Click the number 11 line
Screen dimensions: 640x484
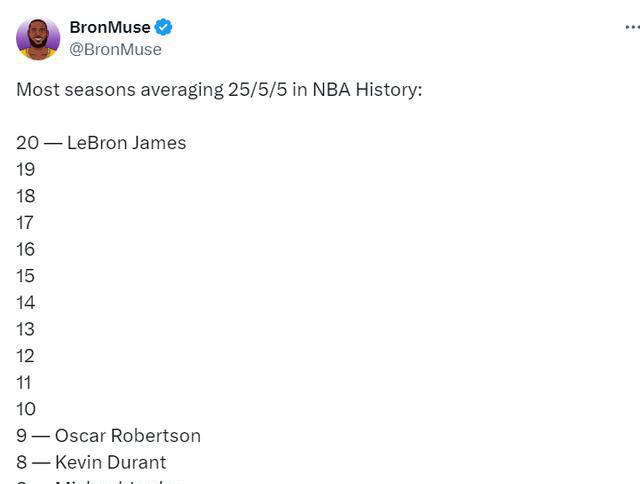(x=25, y=382)
